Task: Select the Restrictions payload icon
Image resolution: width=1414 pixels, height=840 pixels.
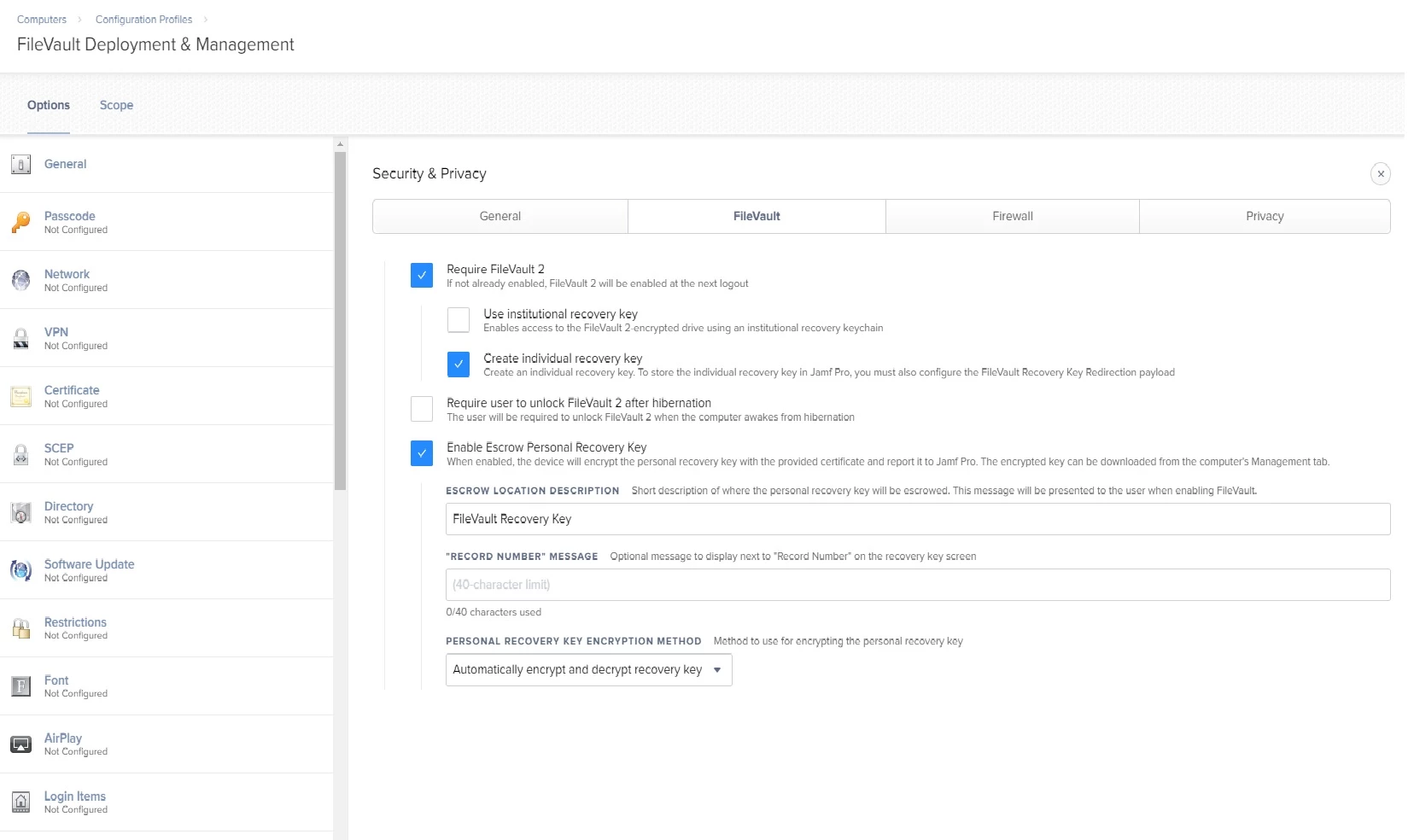Action: point(21,628)
